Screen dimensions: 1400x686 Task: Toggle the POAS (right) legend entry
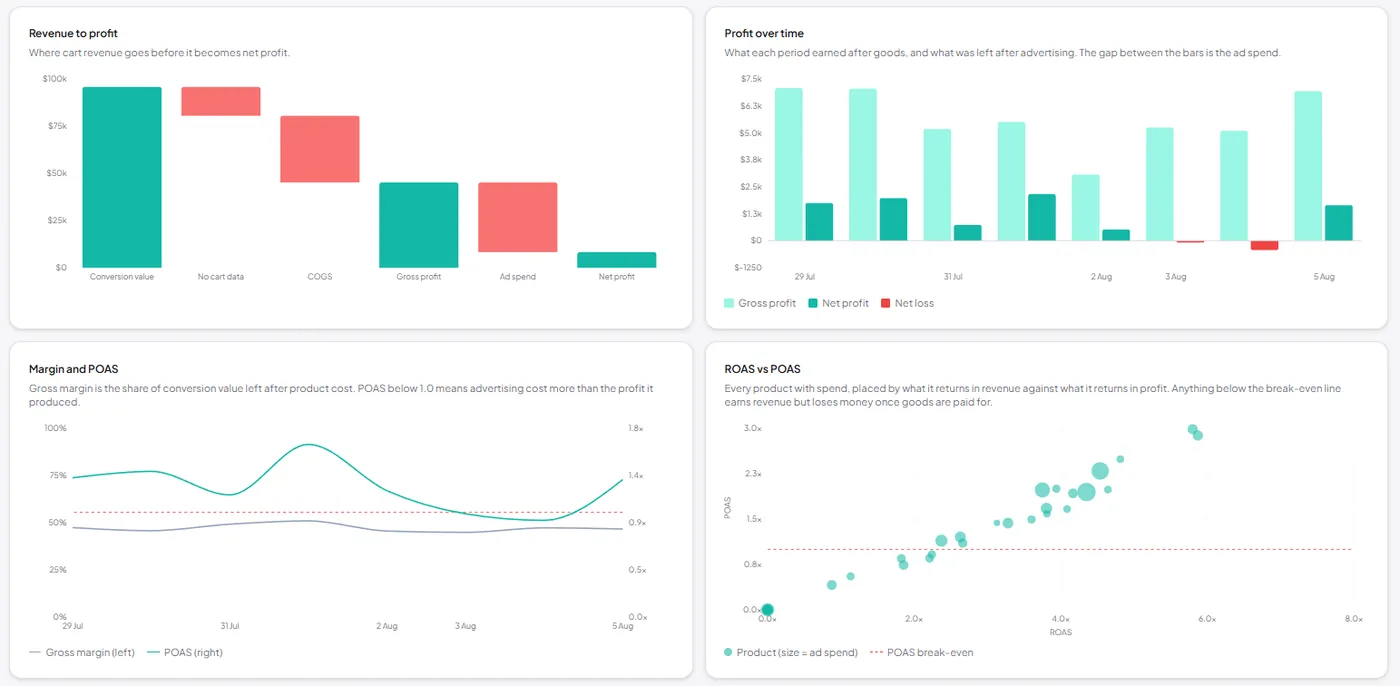(x=184, y=652)
